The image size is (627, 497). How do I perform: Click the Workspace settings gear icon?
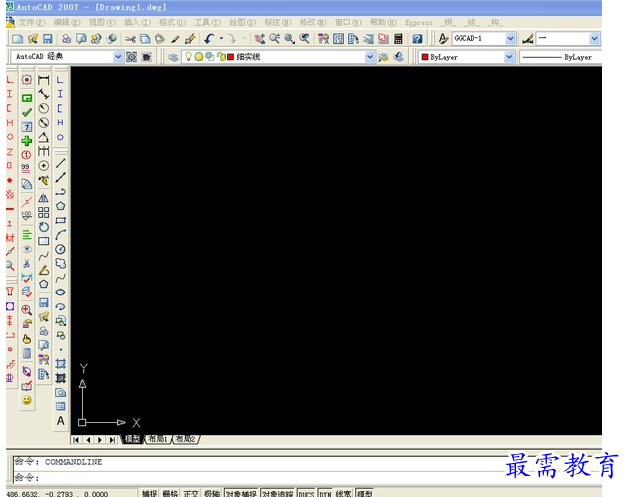click(131, 57)
